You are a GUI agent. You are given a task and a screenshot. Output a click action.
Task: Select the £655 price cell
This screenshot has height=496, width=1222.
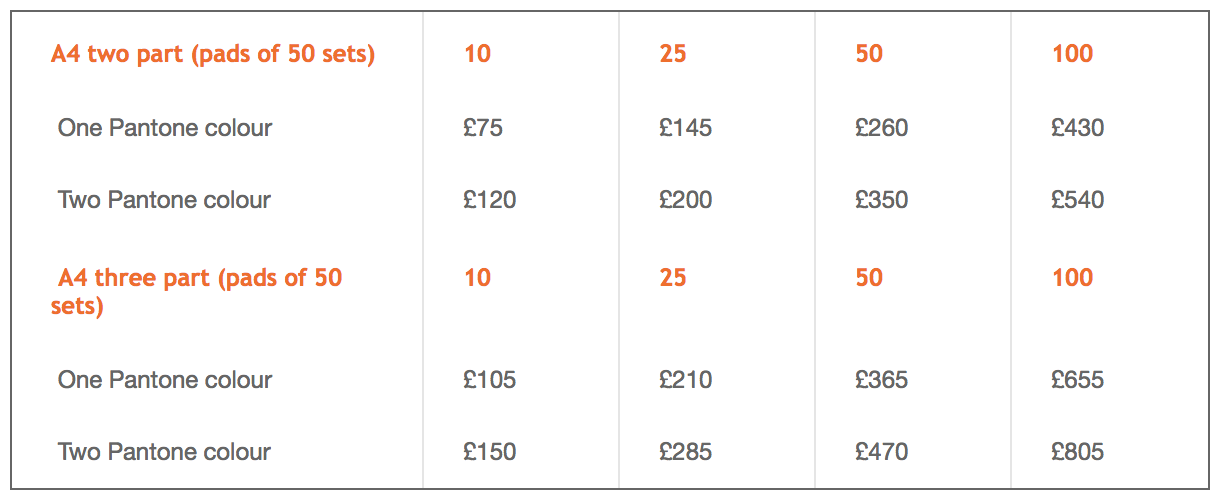[1078, 380]
